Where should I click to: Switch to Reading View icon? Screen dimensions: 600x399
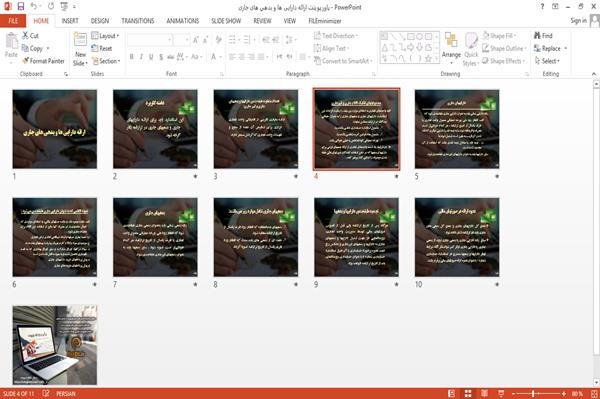[484, 394]
